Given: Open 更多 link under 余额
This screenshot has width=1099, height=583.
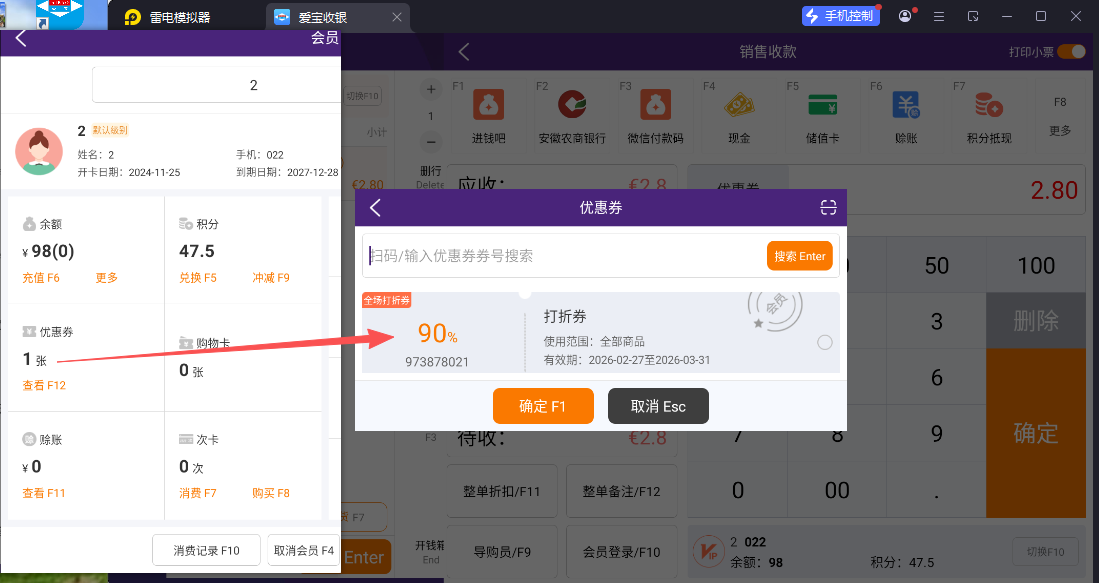Looking at the screenshot, I should tap(107, 277).
